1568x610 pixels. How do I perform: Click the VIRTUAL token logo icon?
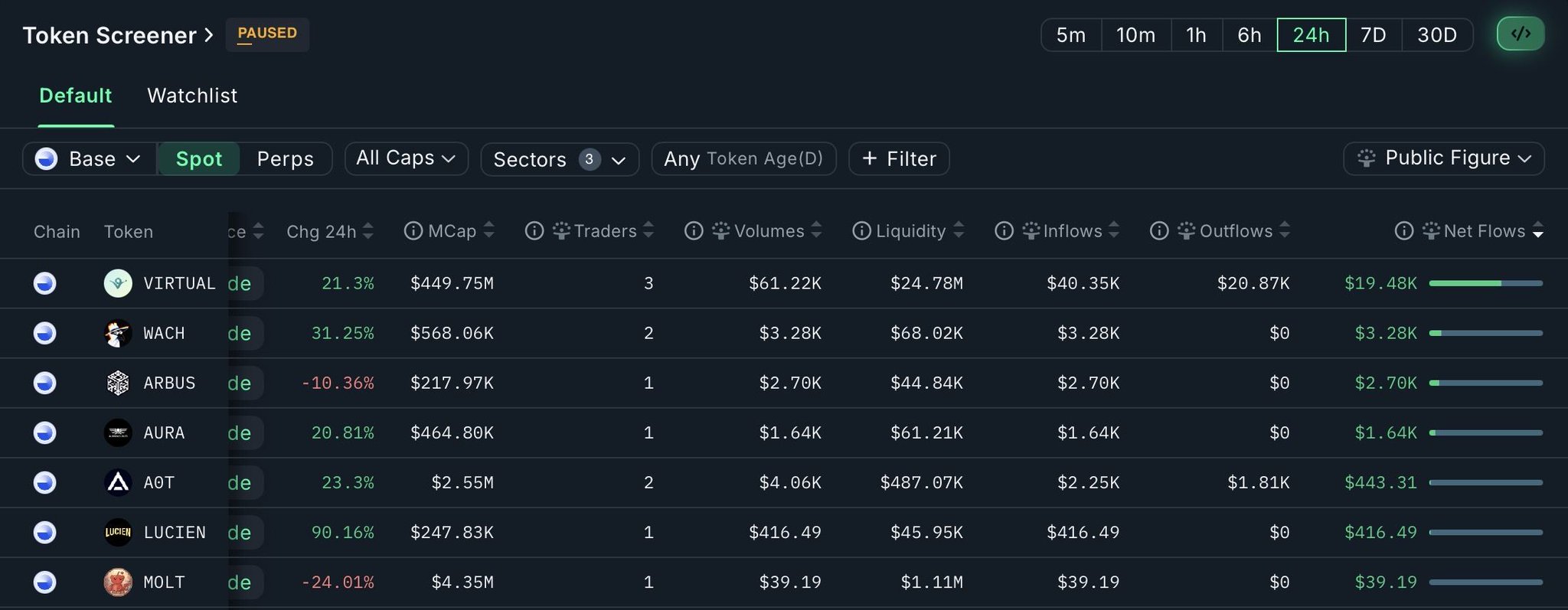tap(118, 283)
